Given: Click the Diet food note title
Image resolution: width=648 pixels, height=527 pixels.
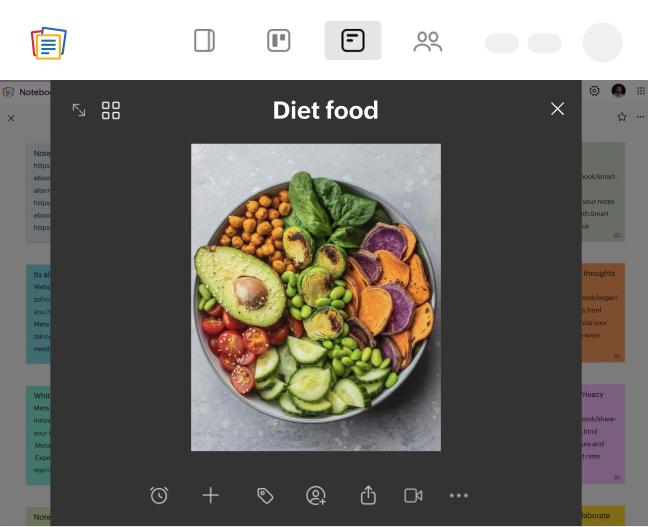Looking at the screenshot, I should (x=326, y=110).
